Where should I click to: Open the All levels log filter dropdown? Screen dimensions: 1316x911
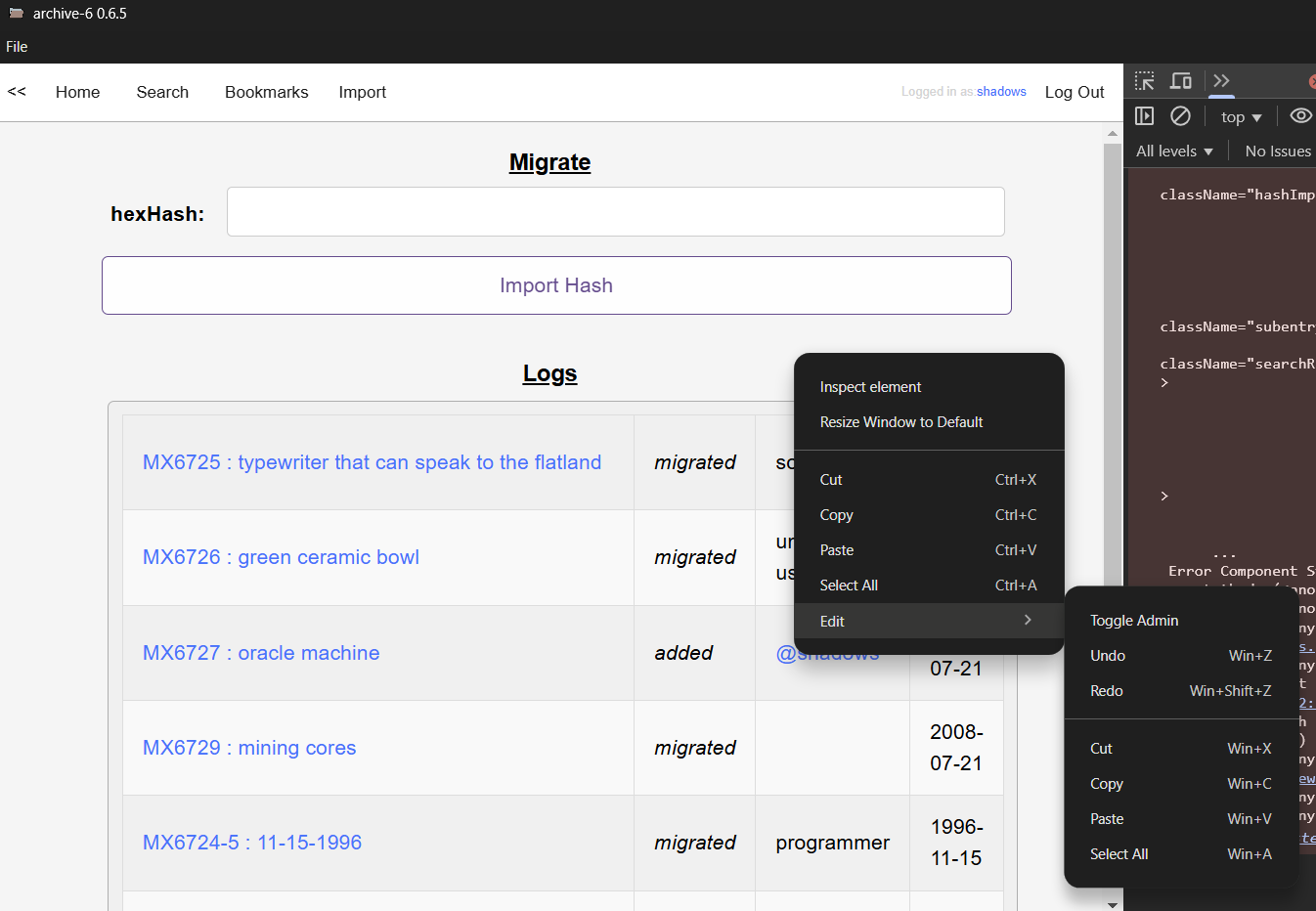1173,151
